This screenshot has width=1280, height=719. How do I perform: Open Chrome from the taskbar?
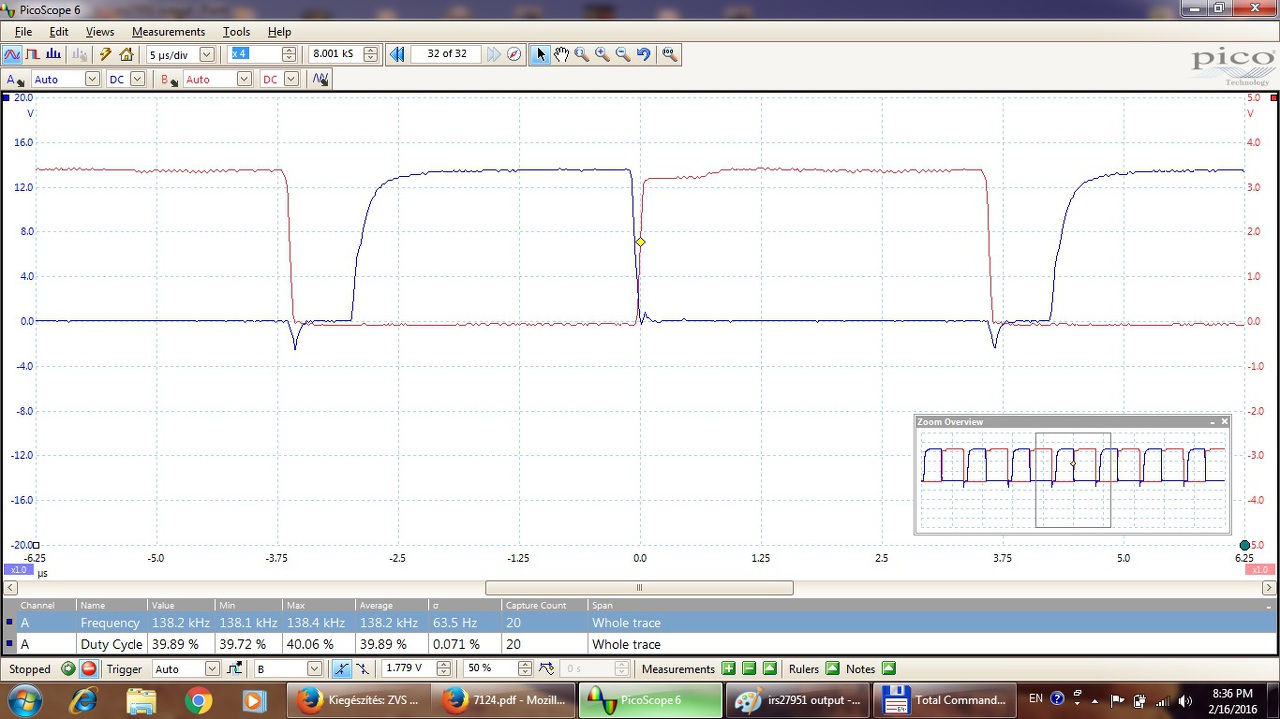click(x=197, y=701)
